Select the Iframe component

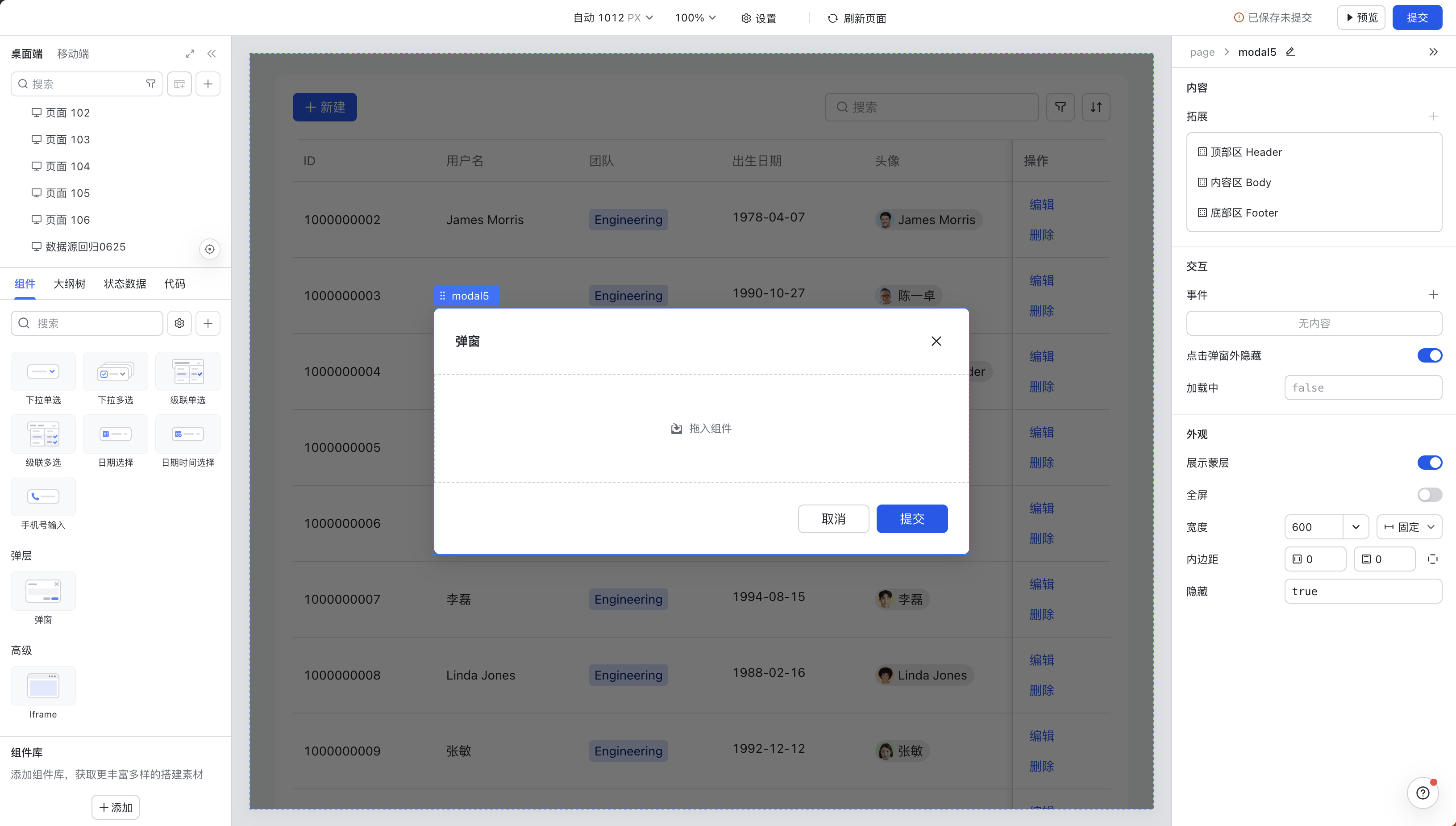(43, 693)
